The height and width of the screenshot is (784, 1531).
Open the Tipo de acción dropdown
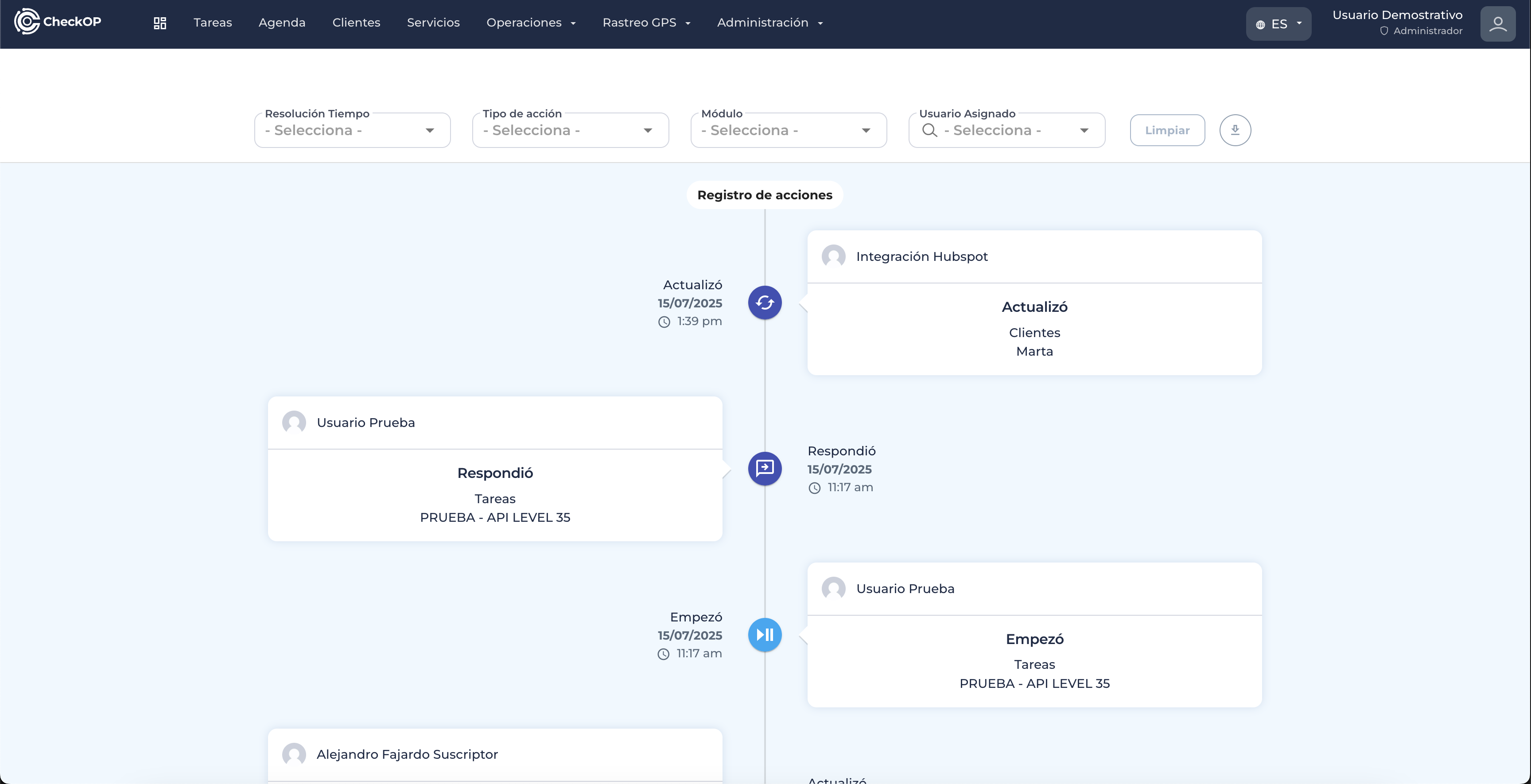[x=570, y=130]
